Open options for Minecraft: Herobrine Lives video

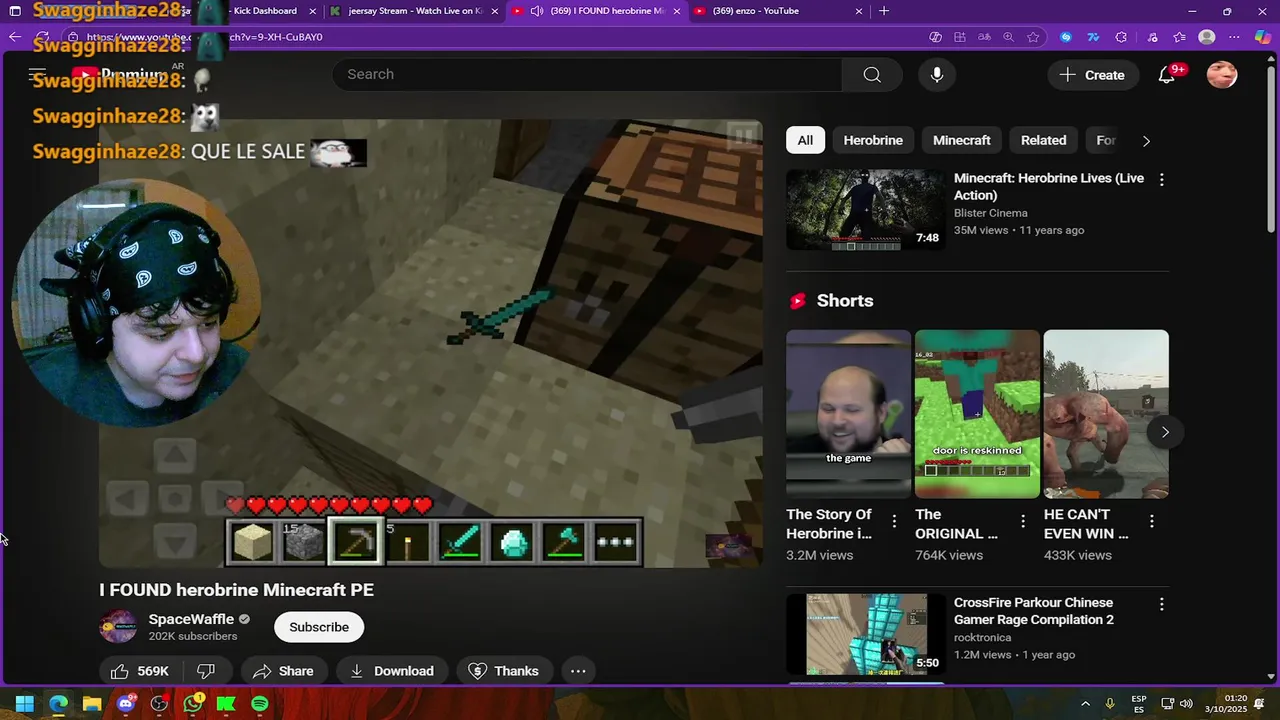coord(1161,180)
